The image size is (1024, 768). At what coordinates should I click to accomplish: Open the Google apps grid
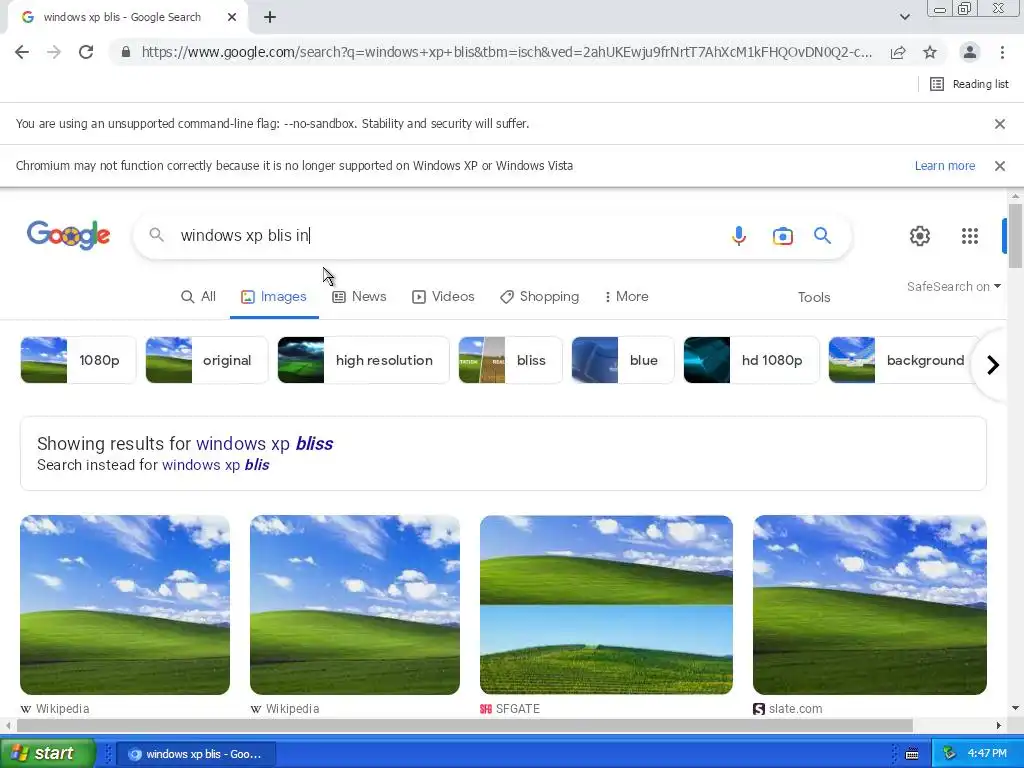pyautogui.click(x=970, y=236)
